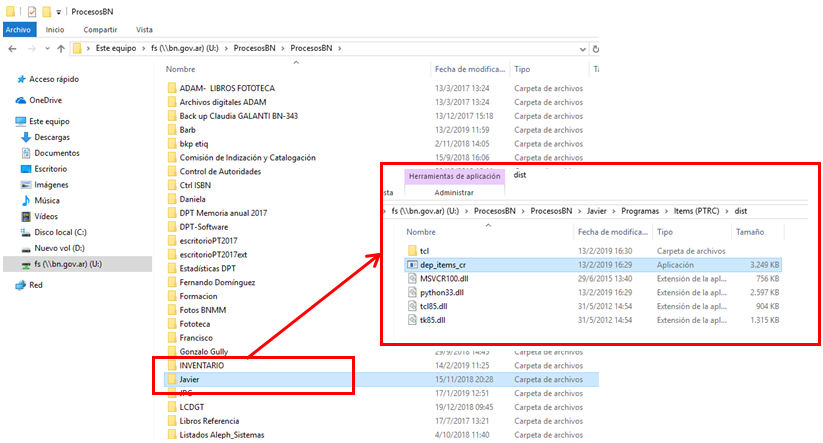
Task: Go up one folder level arrow
Action: click(x=61, y=48)
